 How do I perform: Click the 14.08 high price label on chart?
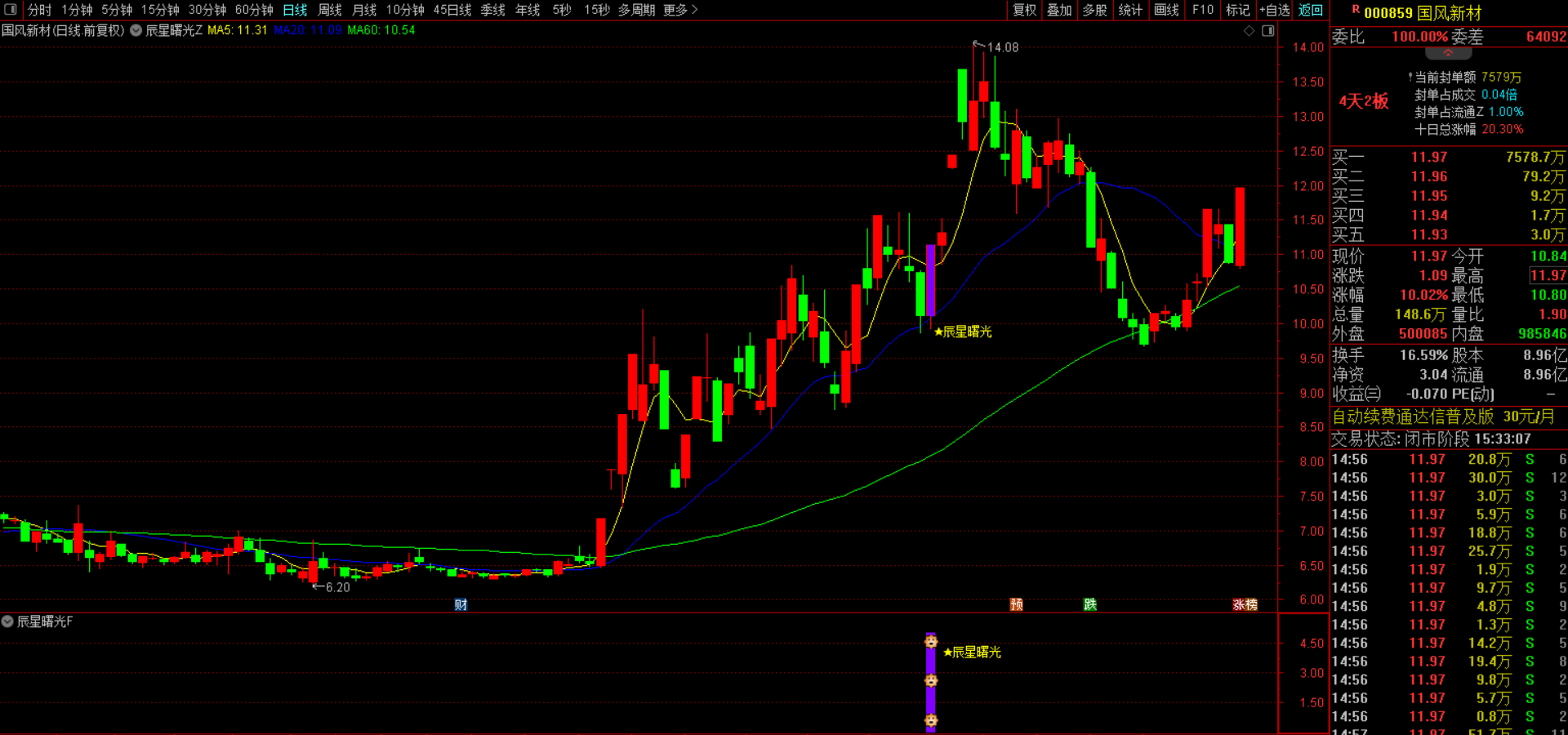[1003, 47]
